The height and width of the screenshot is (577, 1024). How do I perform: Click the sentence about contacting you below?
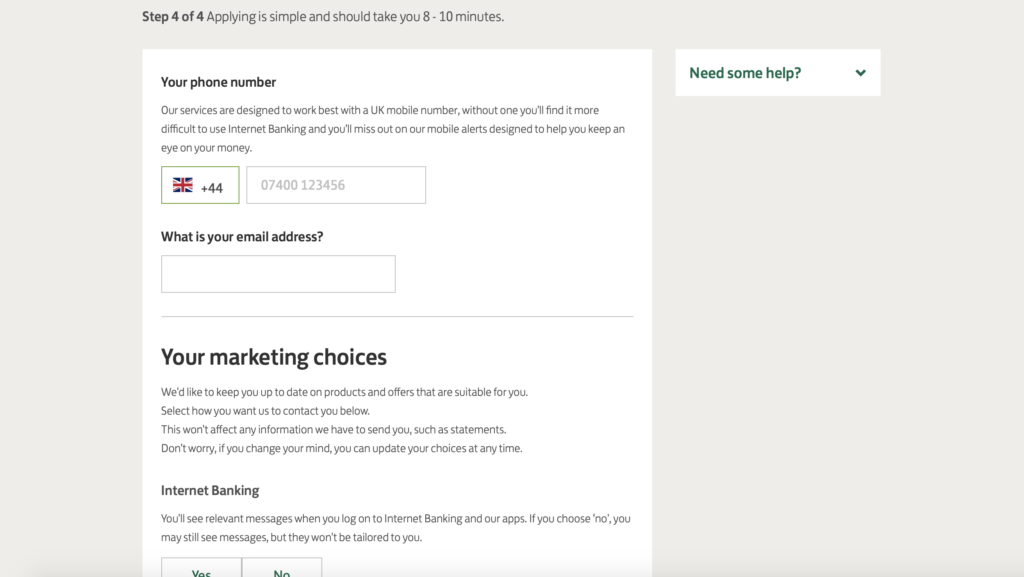coord(265,411)
